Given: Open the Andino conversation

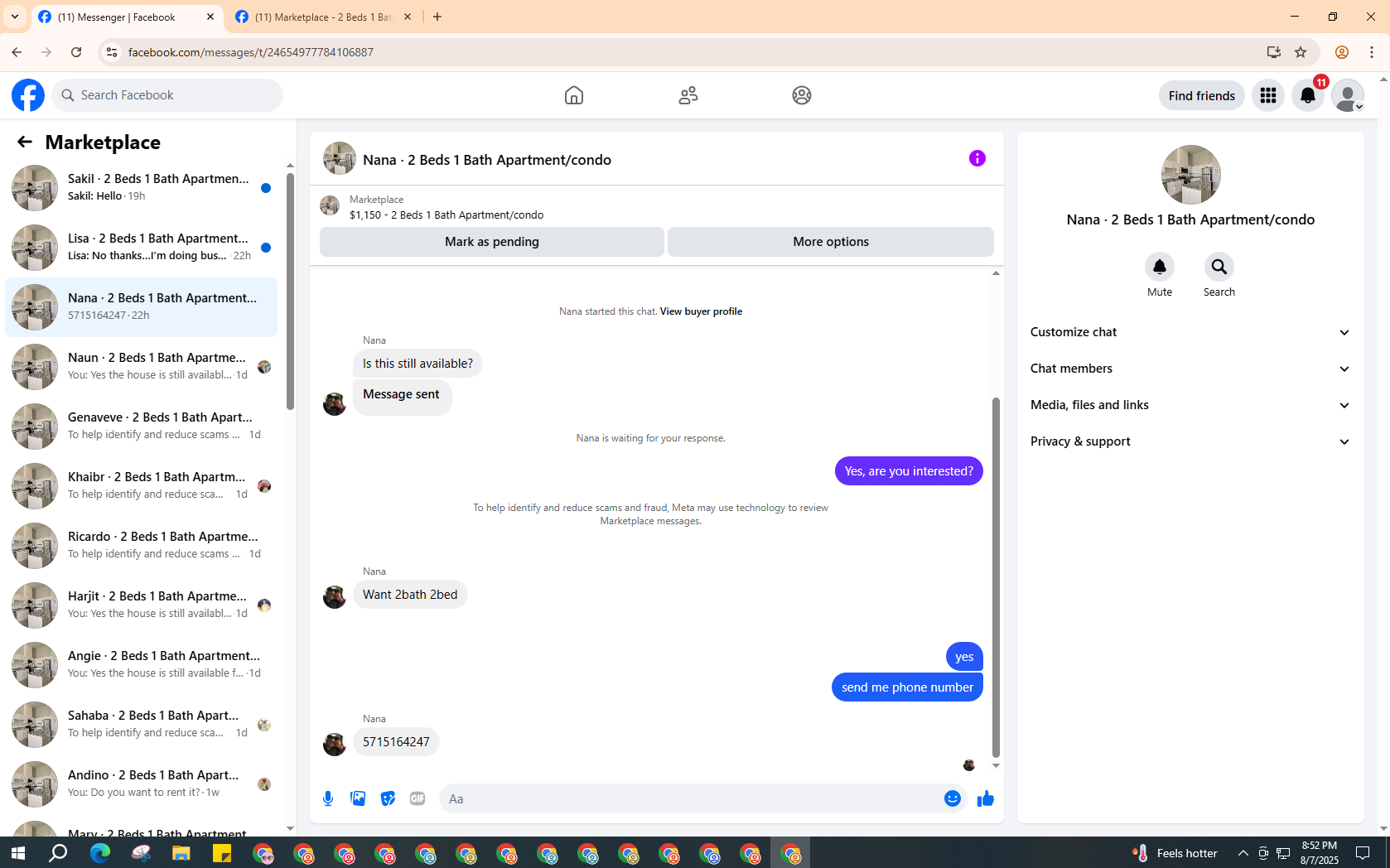Looking at the screenshot, I should tap(142, 784).
